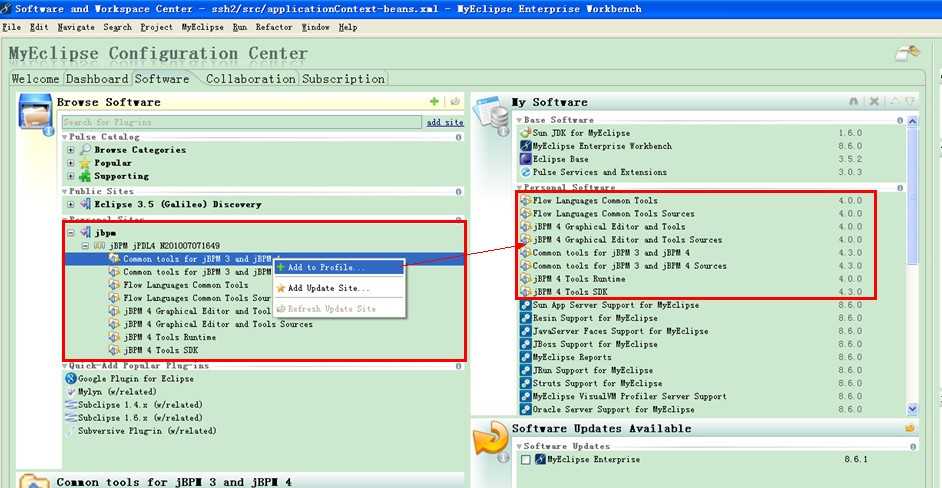This screenshot has height=488, width=942.
Task: Collapse the Pulse Catalog section
Action: tap(65, 137)
